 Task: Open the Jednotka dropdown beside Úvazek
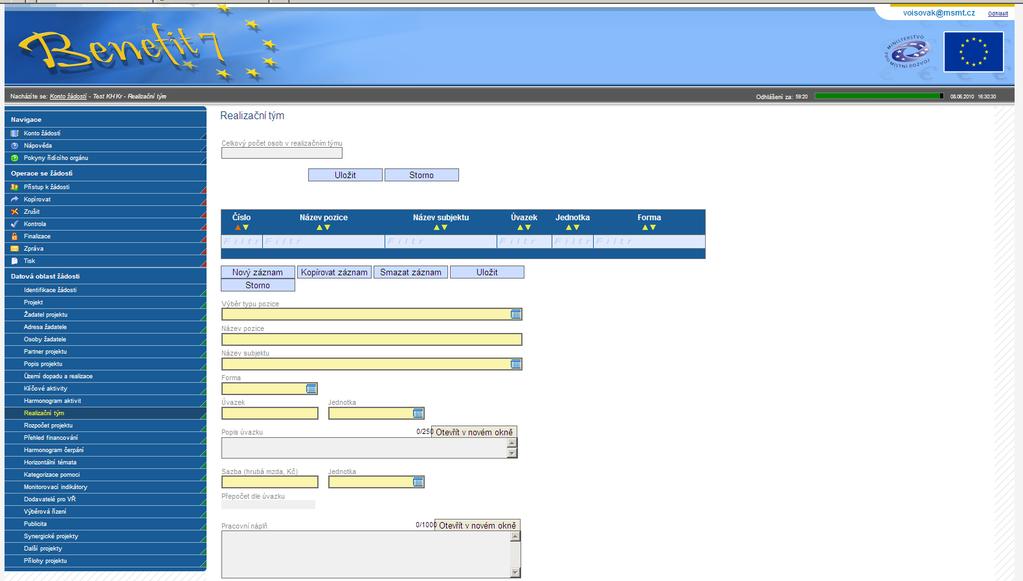[419, 413]
